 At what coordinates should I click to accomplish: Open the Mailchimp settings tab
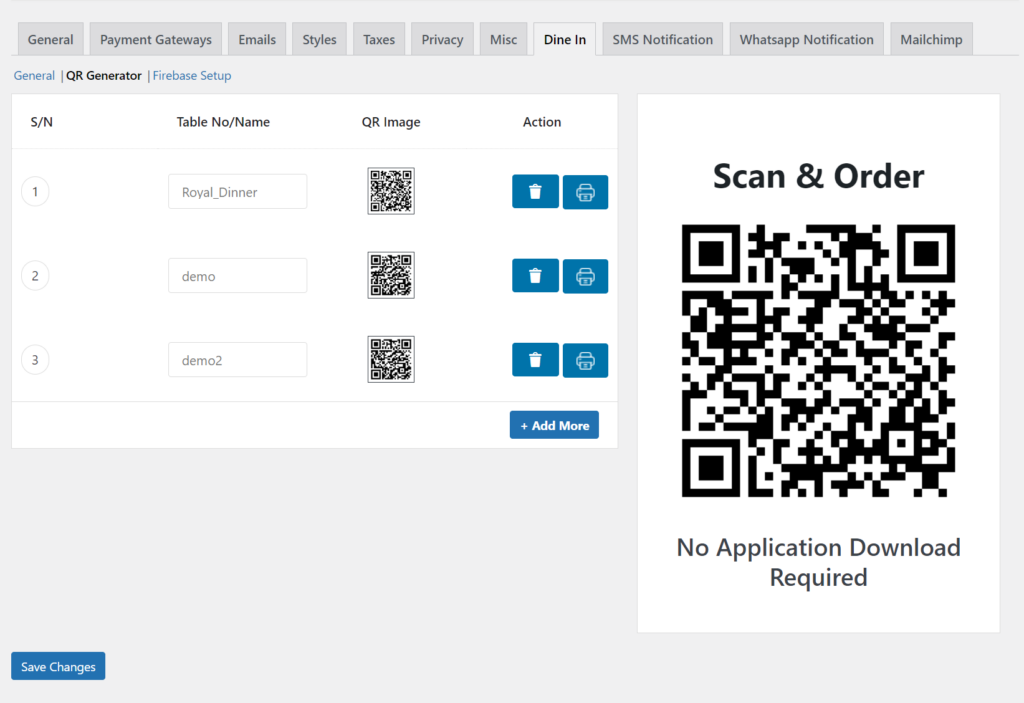(930, 40)
